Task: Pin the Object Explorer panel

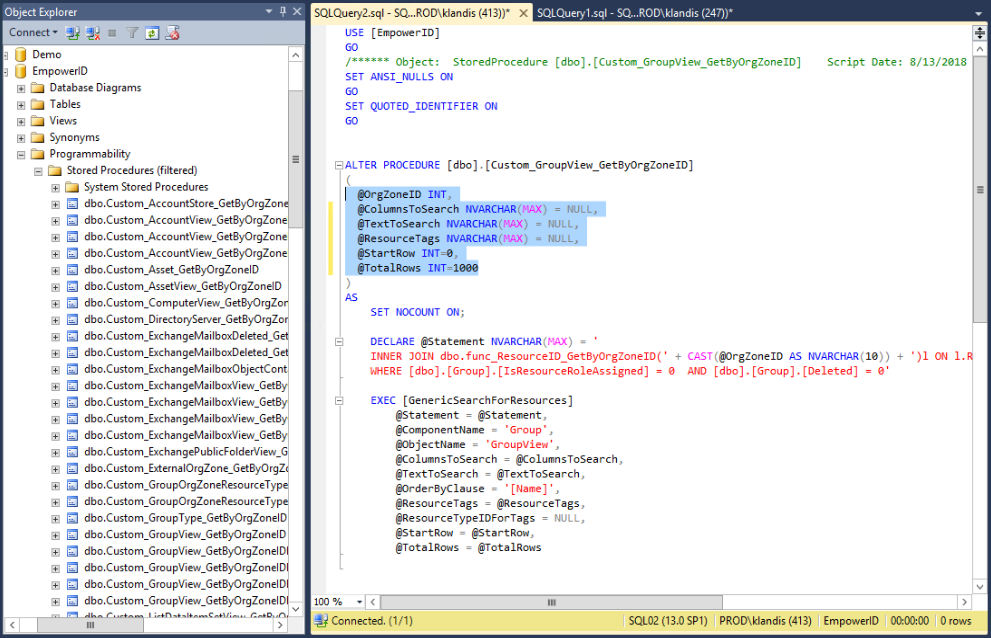Action: 283,11
